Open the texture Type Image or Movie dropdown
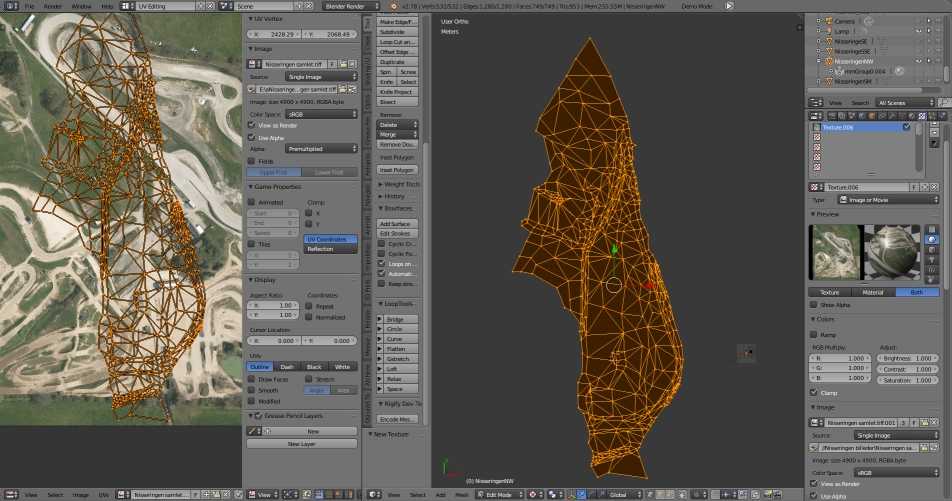This screenshot has width=952, height=501. tap(888, 199)
